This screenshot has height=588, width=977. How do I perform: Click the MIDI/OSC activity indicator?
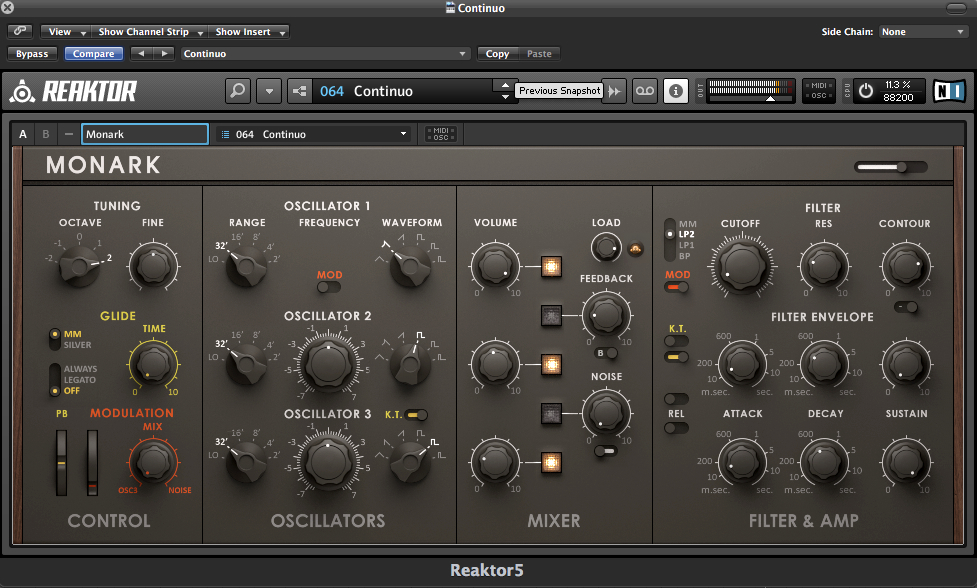coord(819,90)
